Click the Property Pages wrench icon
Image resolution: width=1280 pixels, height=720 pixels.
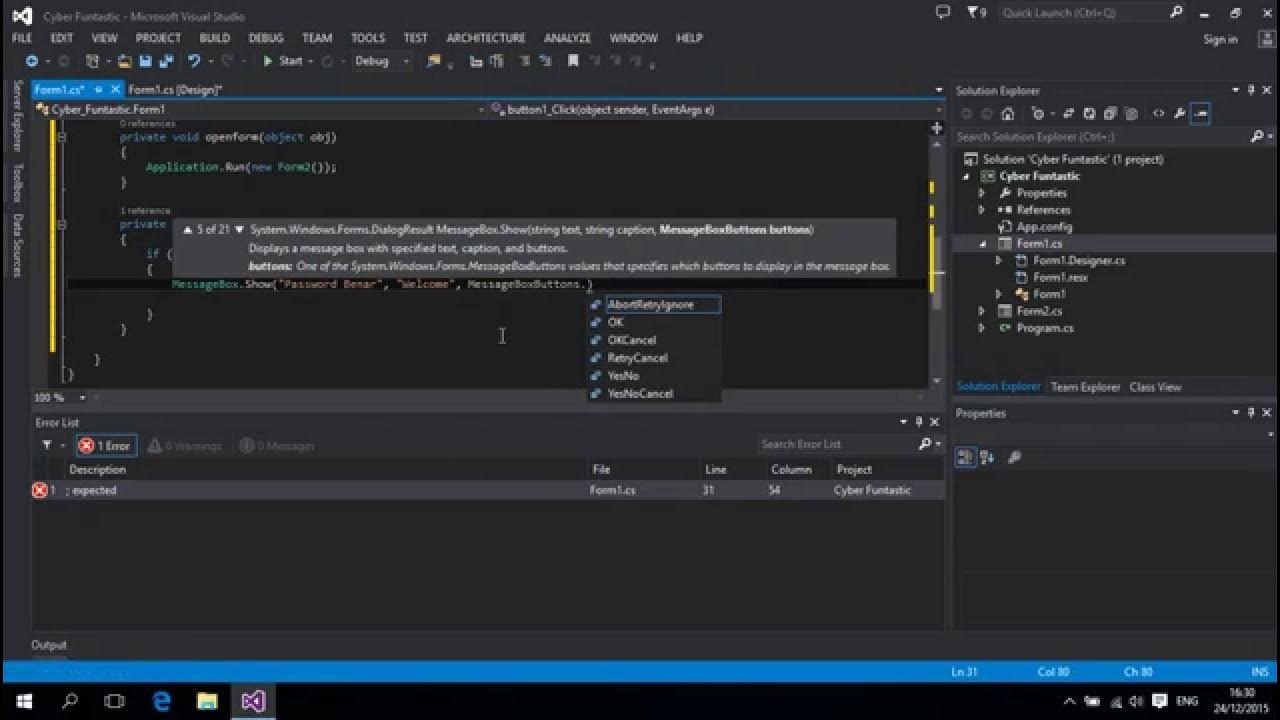(x=1014, y=457)
